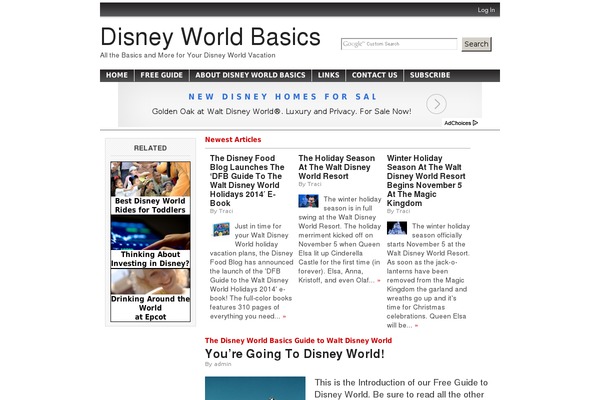Click author Traci under The Holiday Season

click(x=315, y=184)
